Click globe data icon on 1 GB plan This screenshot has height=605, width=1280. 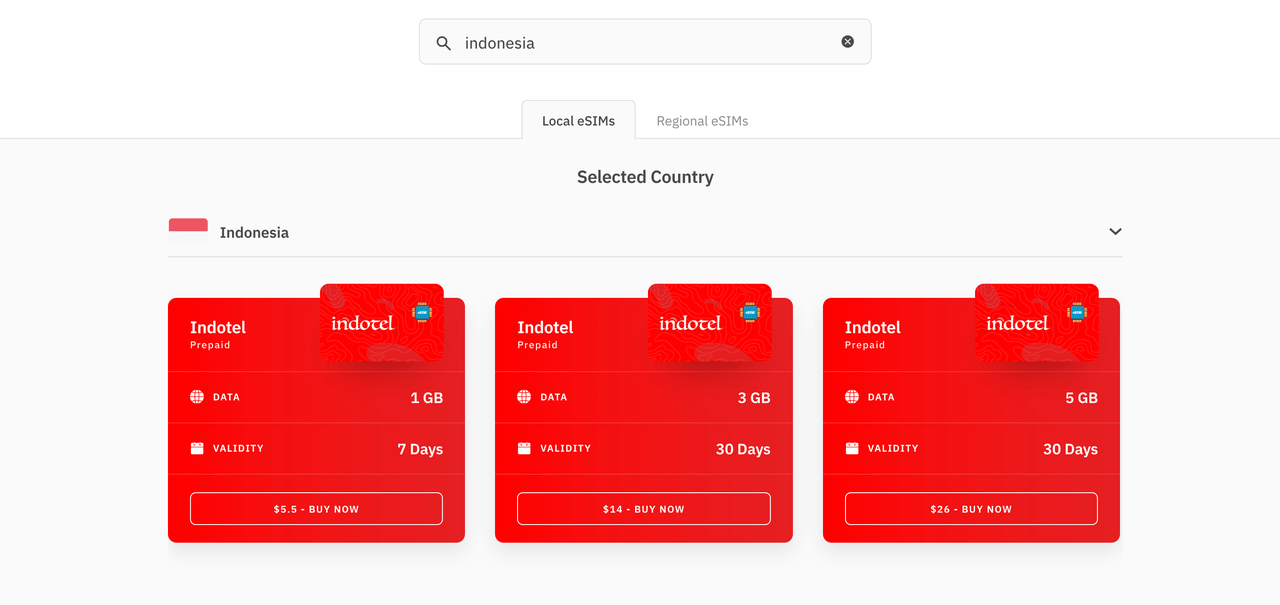[197, 397]
